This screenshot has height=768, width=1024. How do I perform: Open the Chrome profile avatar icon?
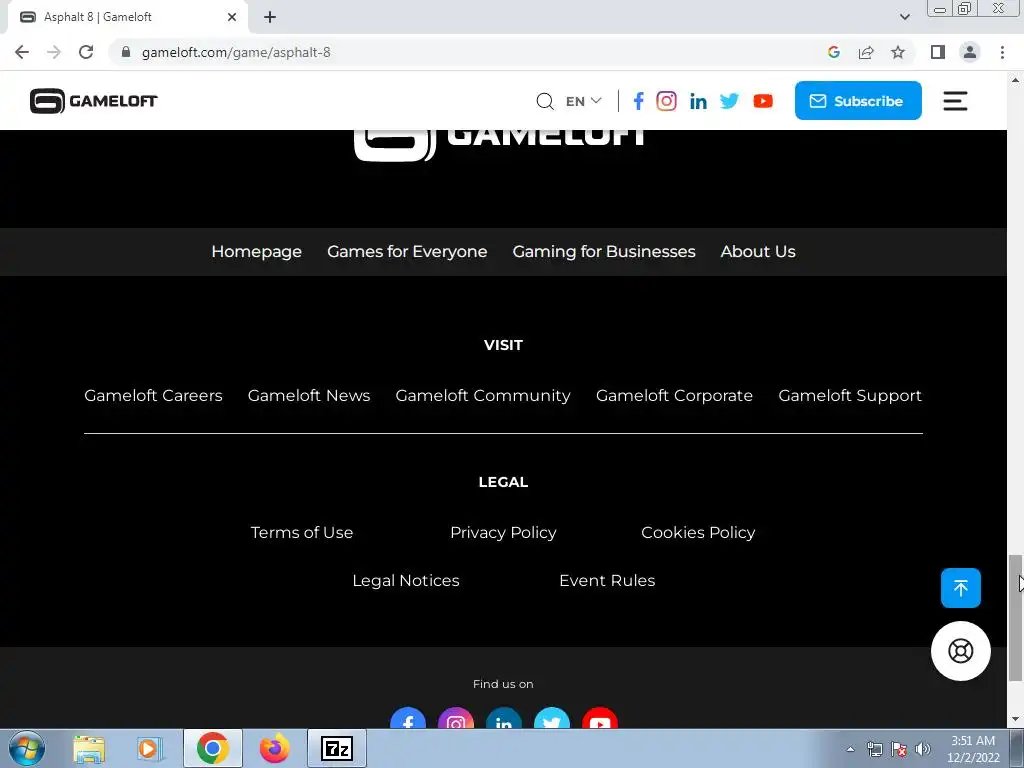[970, 52]
